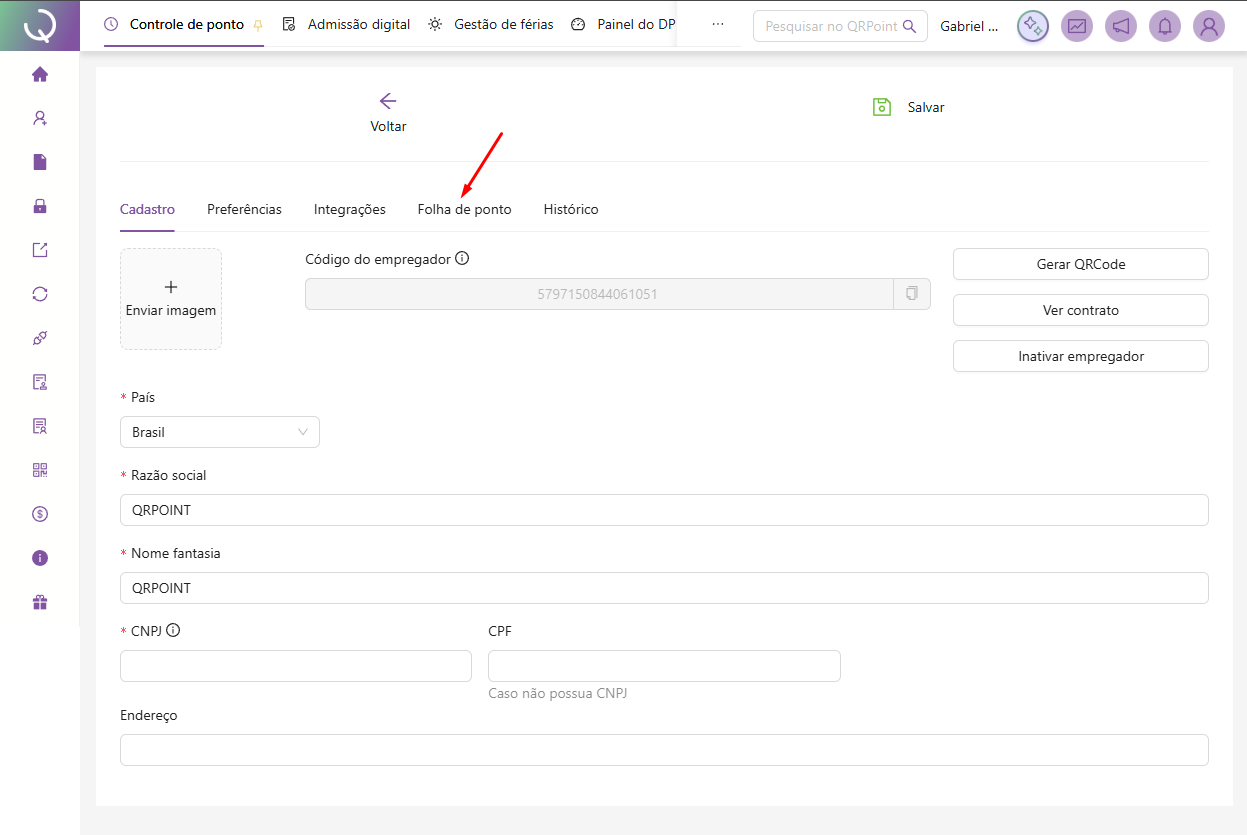Click into the CNPJ input field
Screen dimensions: 1247x835
click(x=295, y=666)
